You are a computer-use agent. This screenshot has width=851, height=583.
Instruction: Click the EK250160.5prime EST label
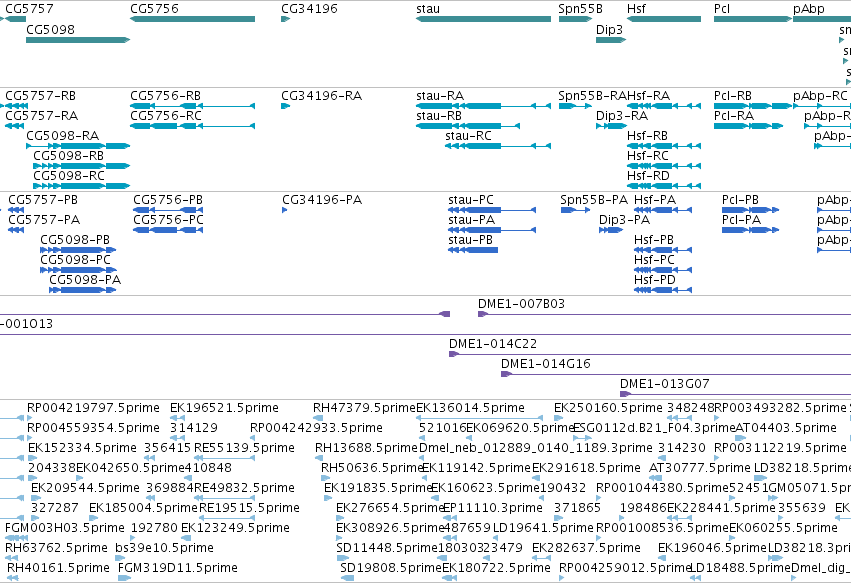click(x=608, y=408)
